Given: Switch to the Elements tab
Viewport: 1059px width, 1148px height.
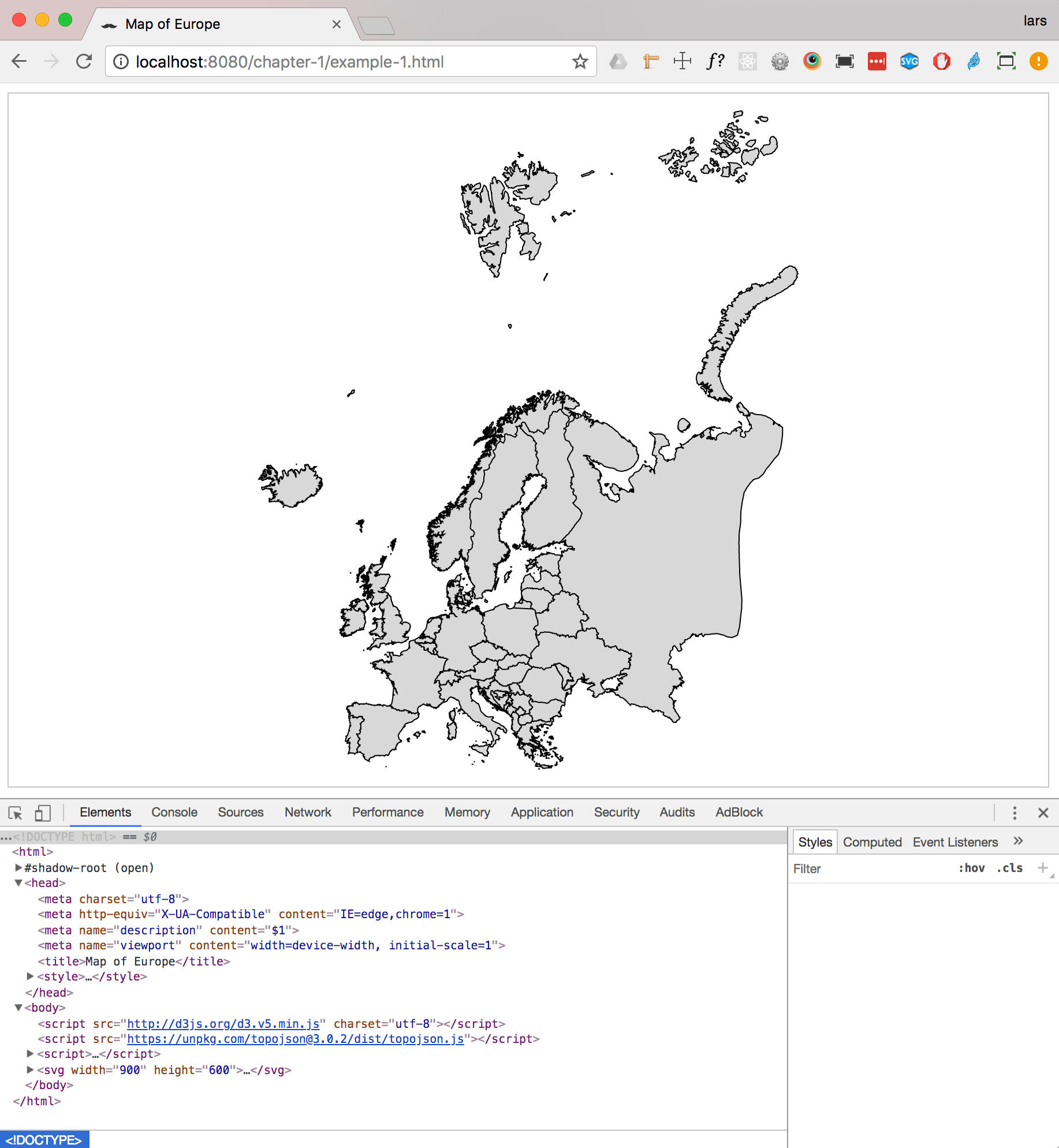Looking at the screenshot, I should tap(105, 812).
